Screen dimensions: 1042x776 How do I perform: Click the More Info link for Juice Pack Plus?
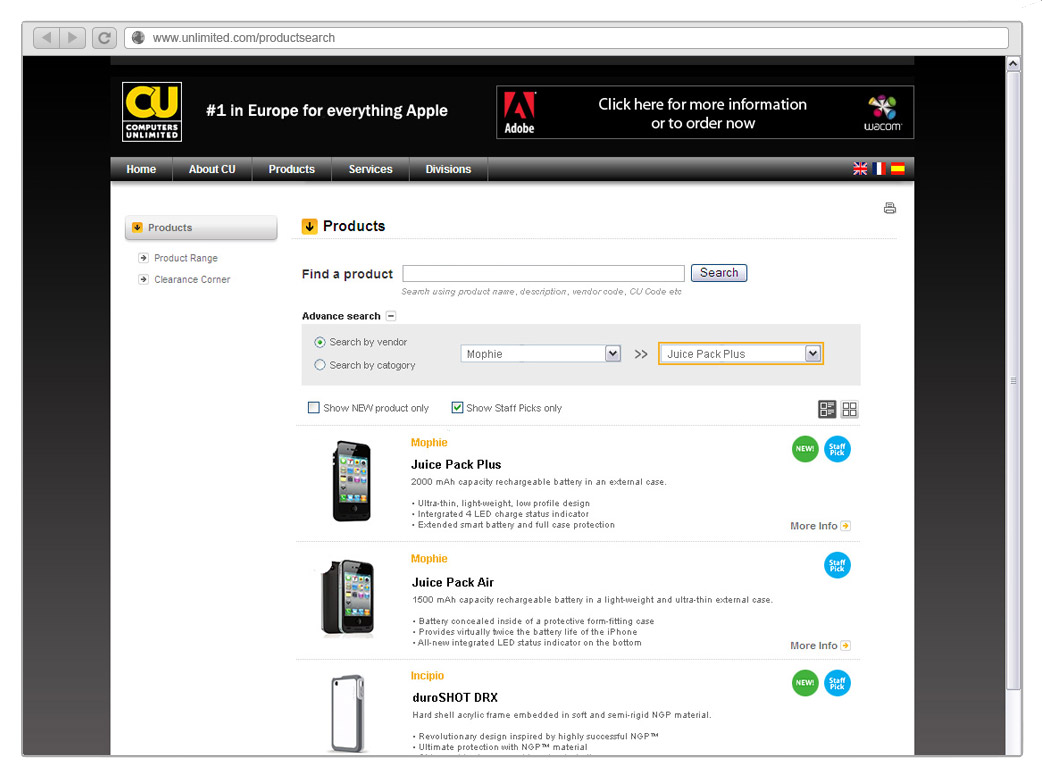813,526
